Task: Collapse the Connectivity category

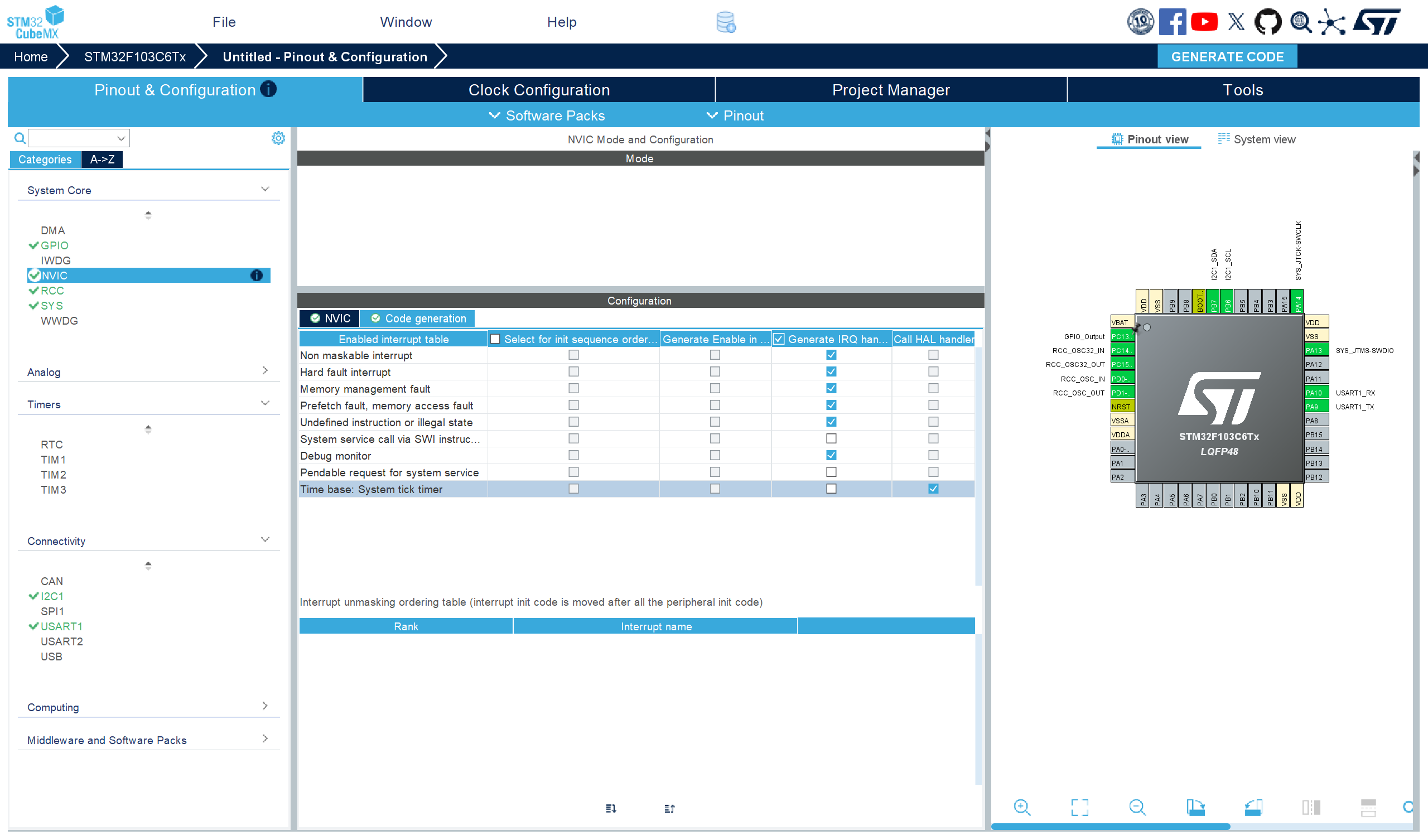Action: coord(264,539)
